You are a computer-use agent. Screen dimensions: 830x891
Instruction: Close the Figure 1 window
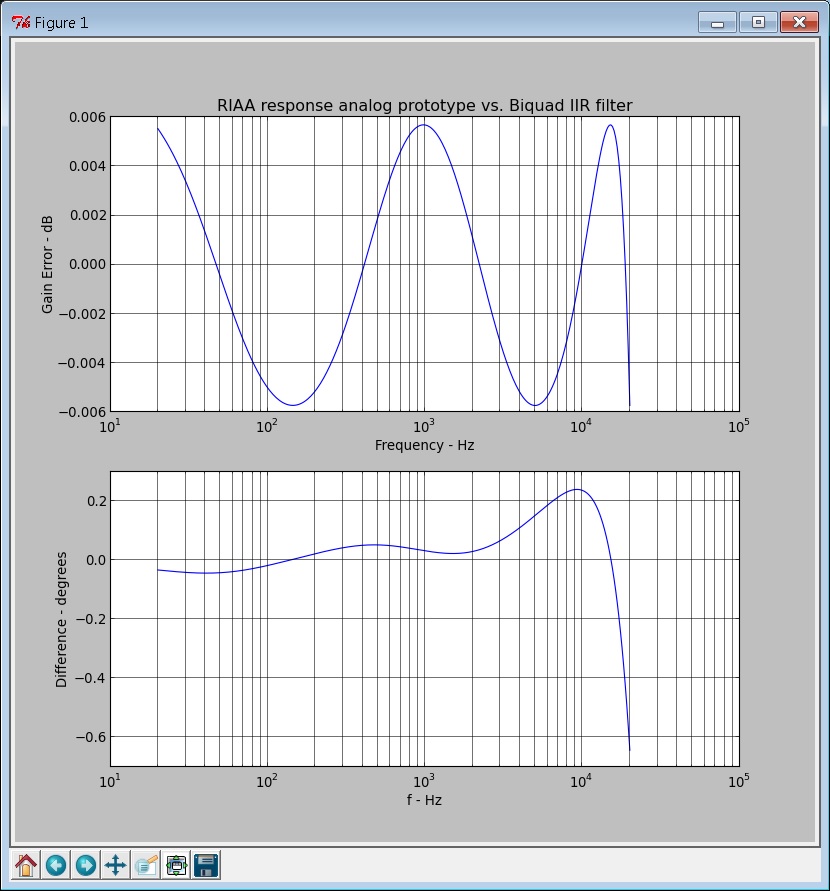tap(799, 23)
